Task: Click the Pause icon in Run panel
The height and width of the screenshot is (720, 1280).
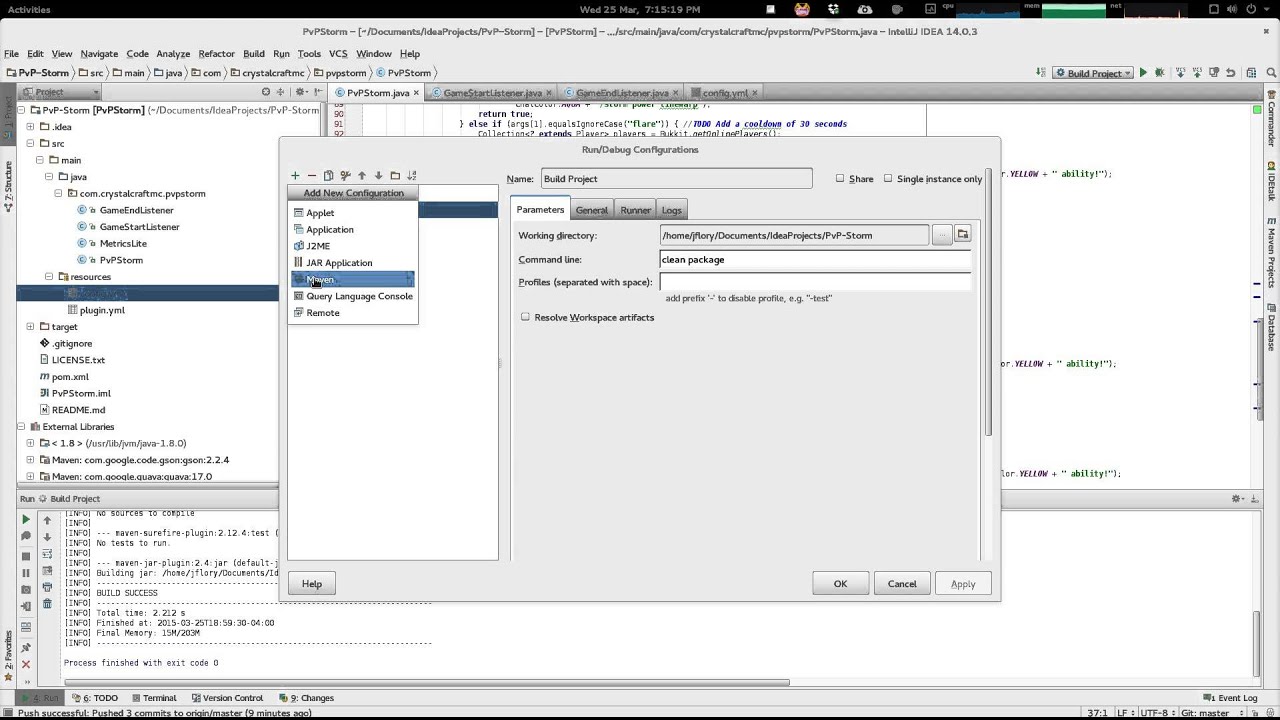Action: click(x=26, y=573)
